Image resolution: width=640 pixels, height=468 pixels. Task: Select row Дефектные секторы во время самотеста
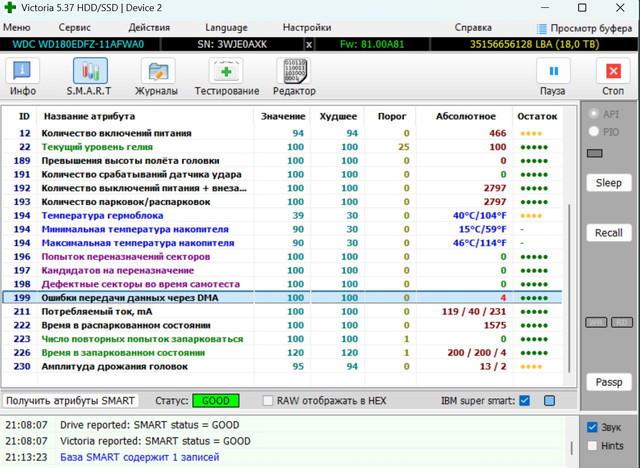[x=282, y=284]
